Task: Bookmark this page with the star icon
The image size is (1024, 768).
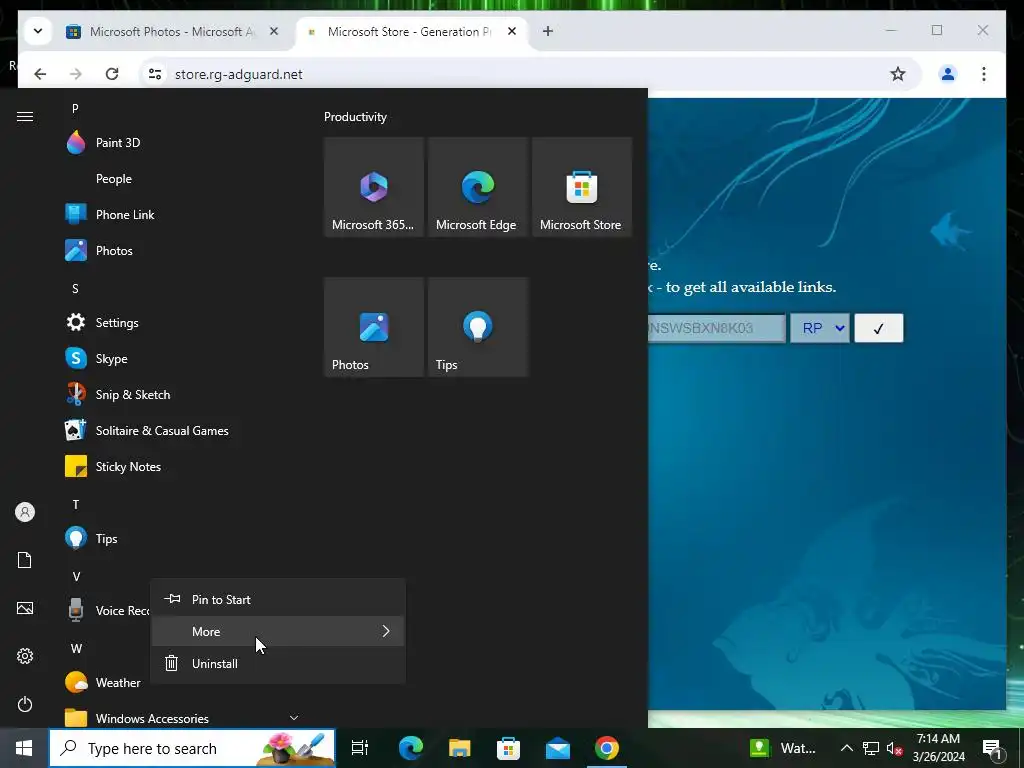Action: [898, 74]
